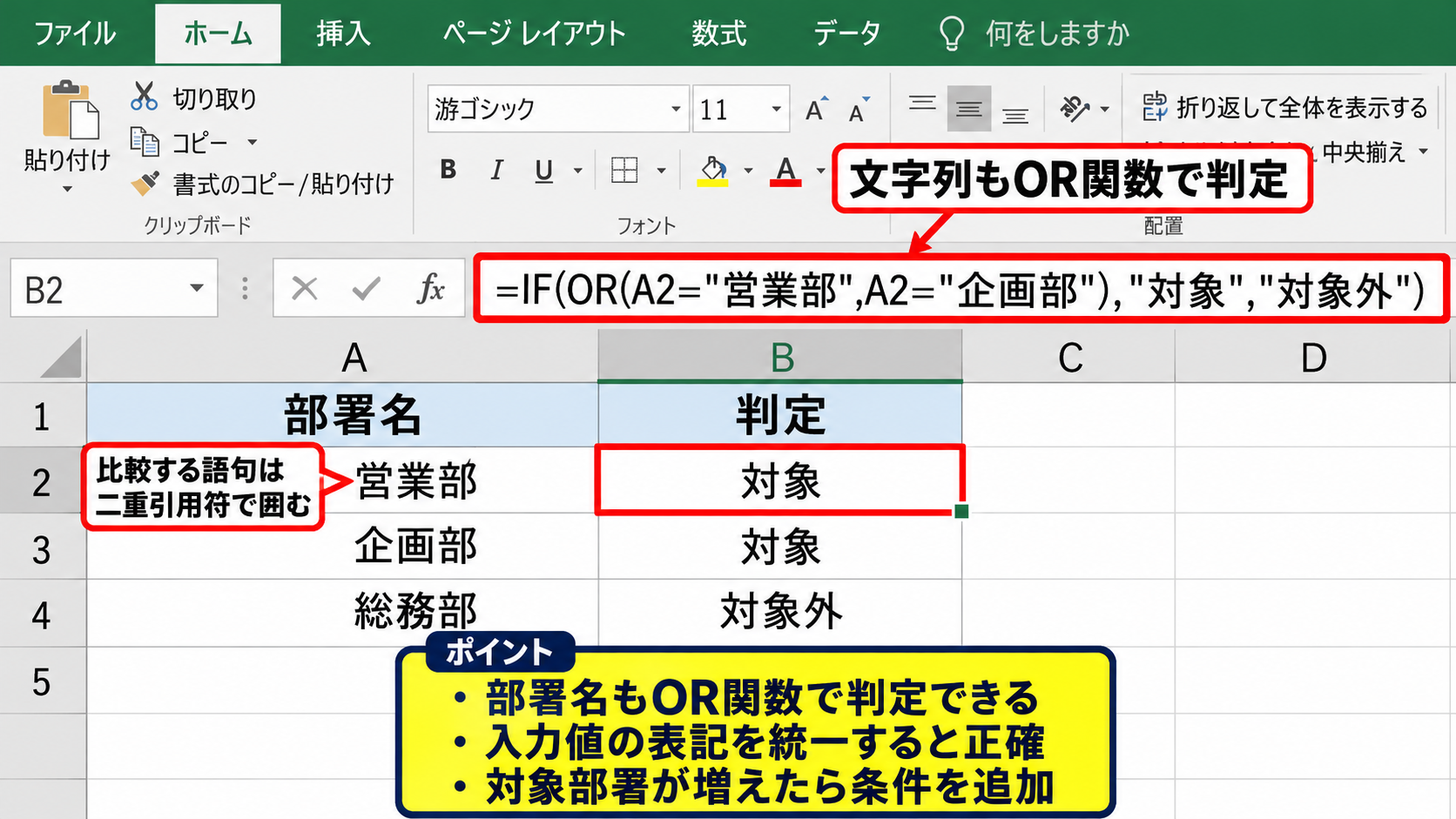Confirm formula entry with the check icon
The height and width of the screenshot is (819, 1456).
(366, 288)
